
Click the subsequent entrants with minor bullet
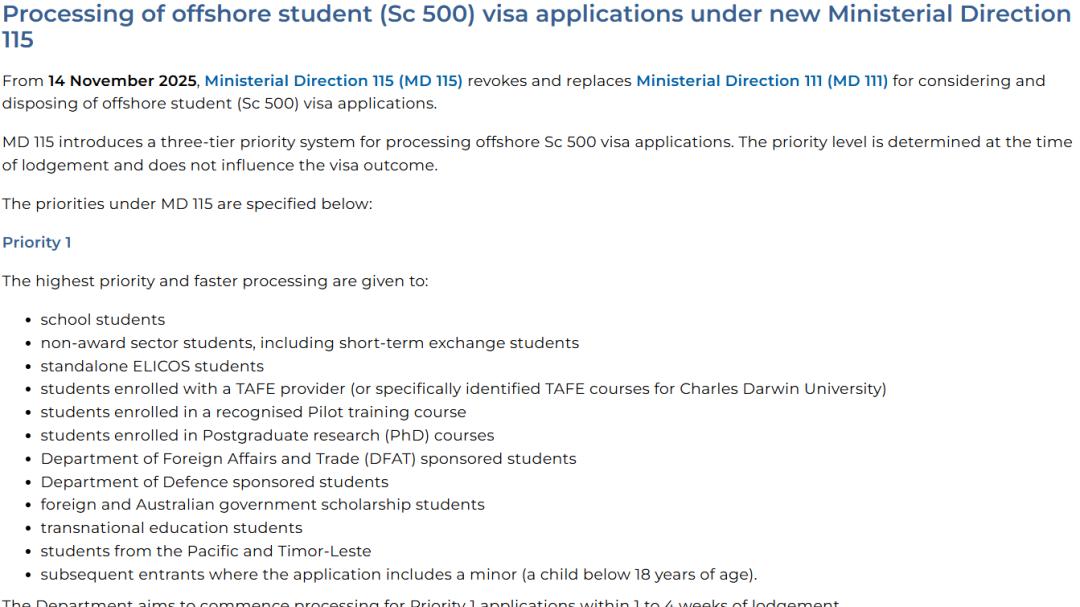coord(398,574)
